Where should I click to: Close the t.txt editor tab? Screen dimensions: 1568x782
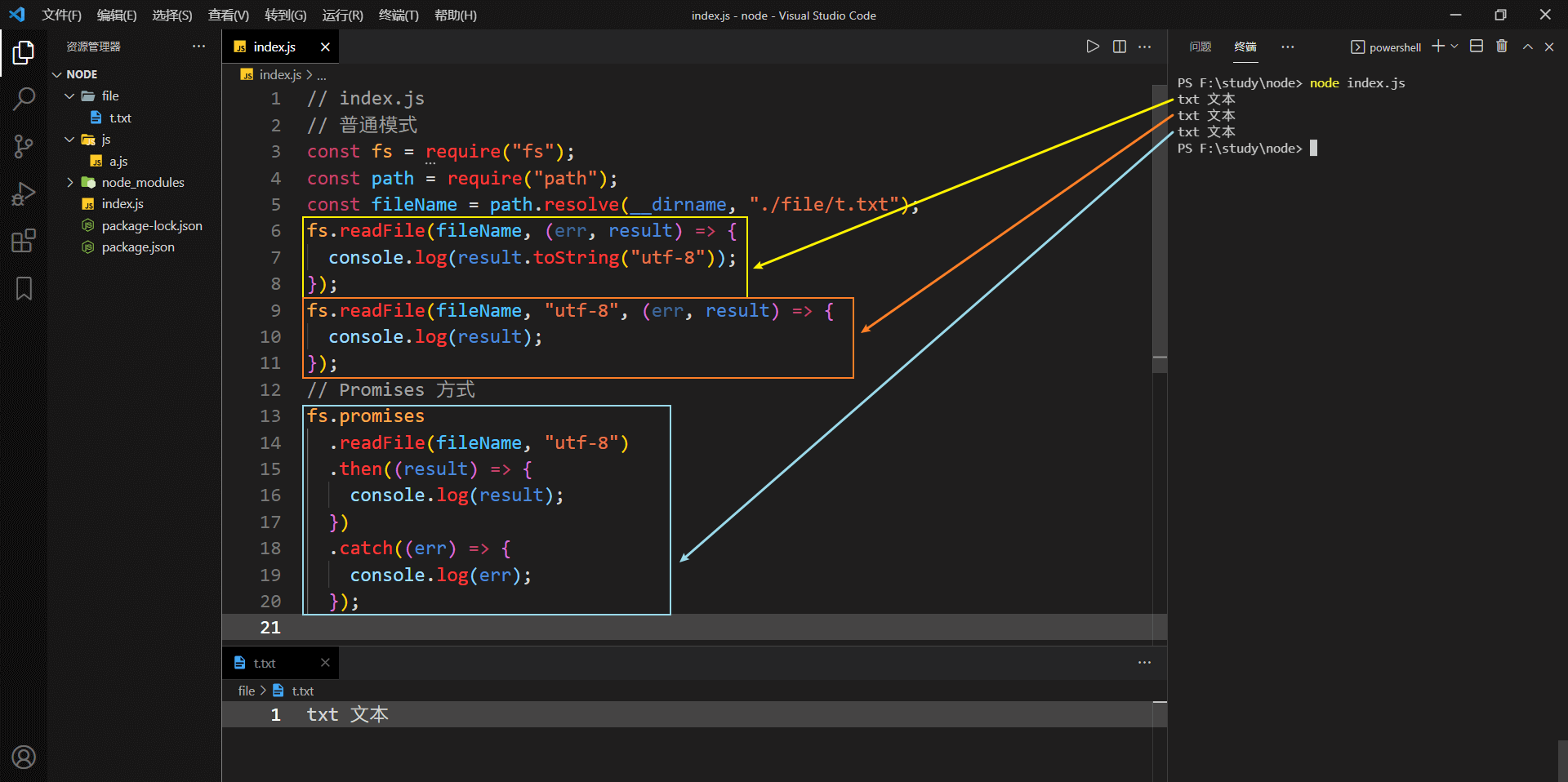tap(325, 663)
